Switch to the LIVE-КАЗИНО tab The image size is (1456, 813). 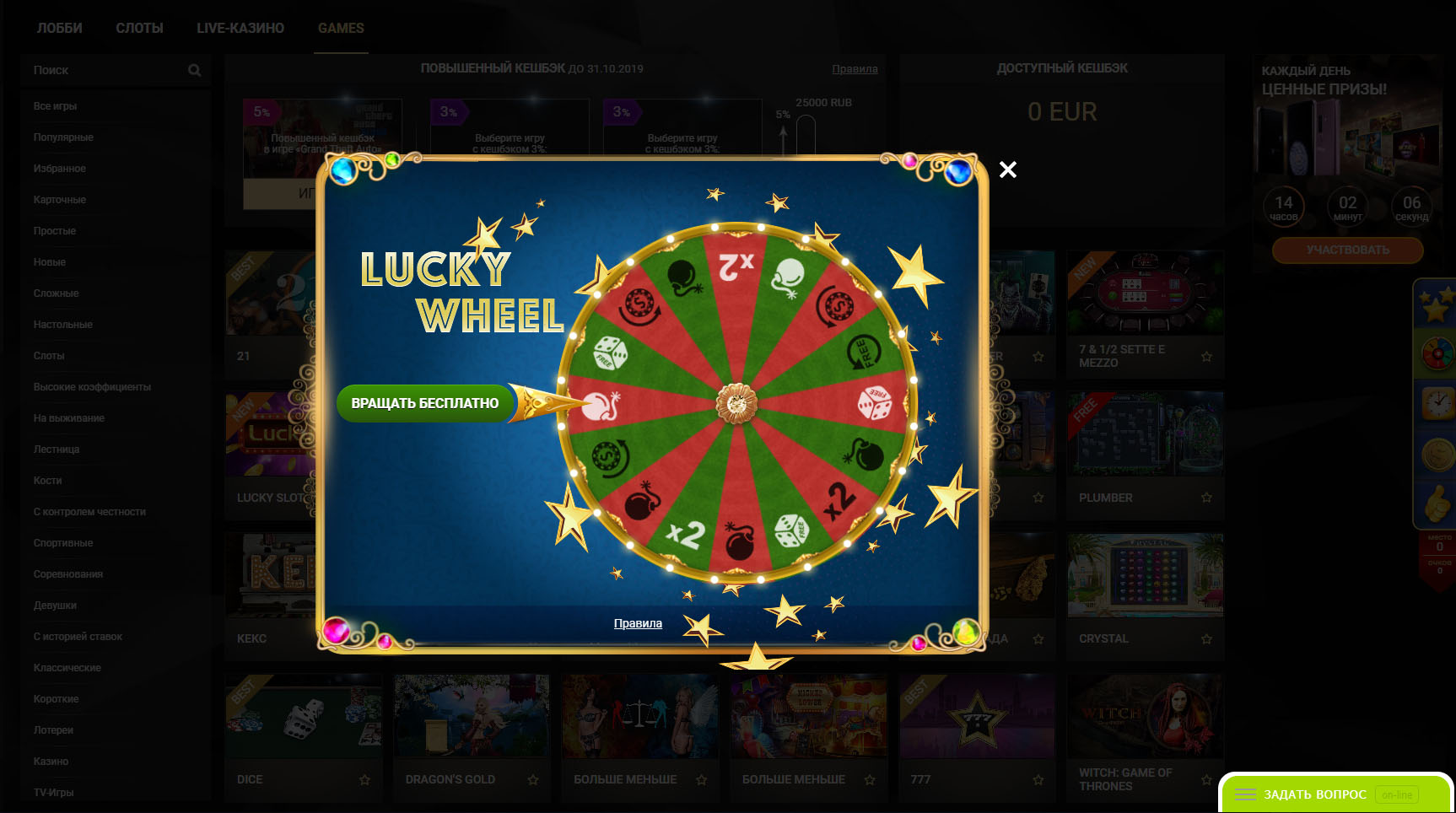pos(240,28)
